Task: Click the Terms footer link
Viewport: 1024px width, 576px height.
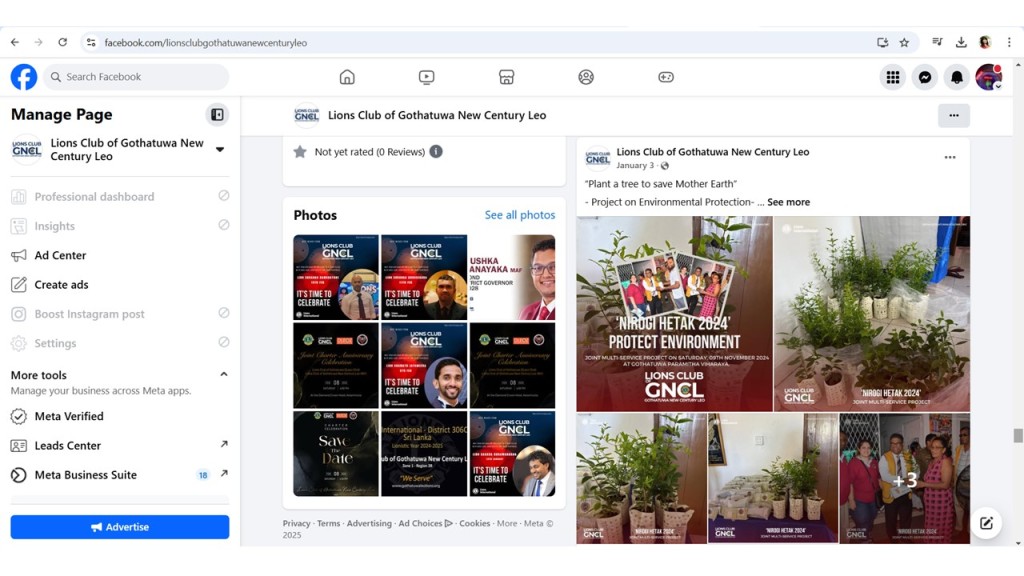Action: click(x=328, y=524)
